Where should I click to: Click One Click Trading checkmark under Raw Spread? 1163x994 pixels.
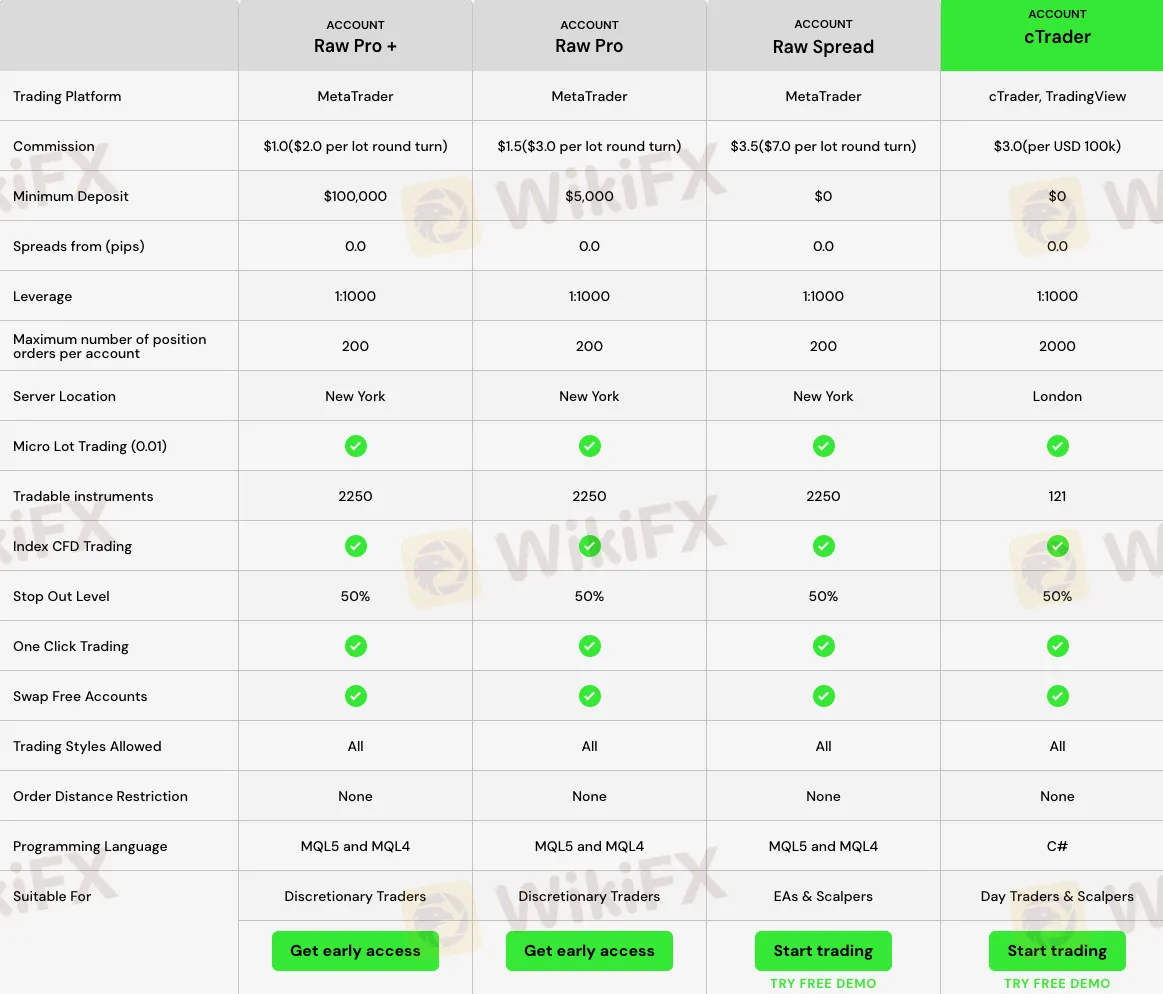coord(823,646)
